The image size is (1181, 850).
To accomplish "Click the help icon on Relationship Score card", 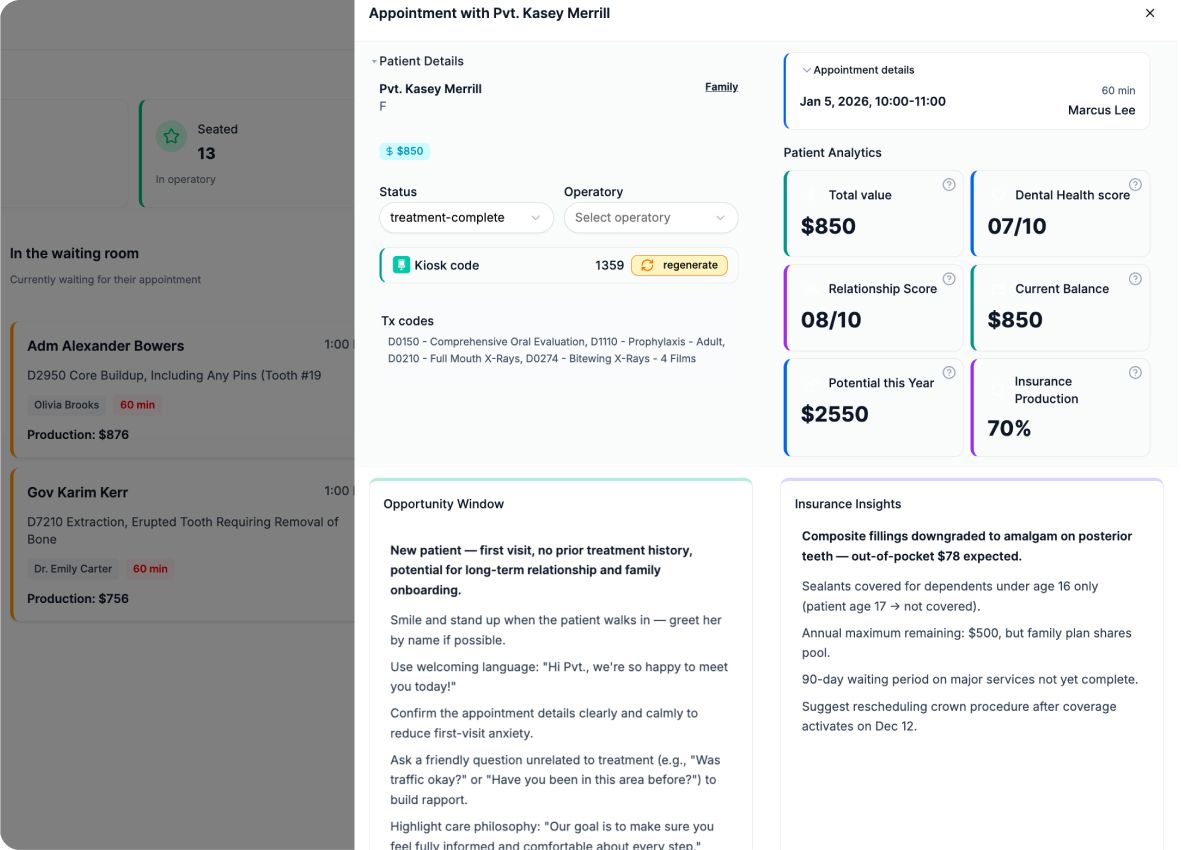I will point(949,279).
